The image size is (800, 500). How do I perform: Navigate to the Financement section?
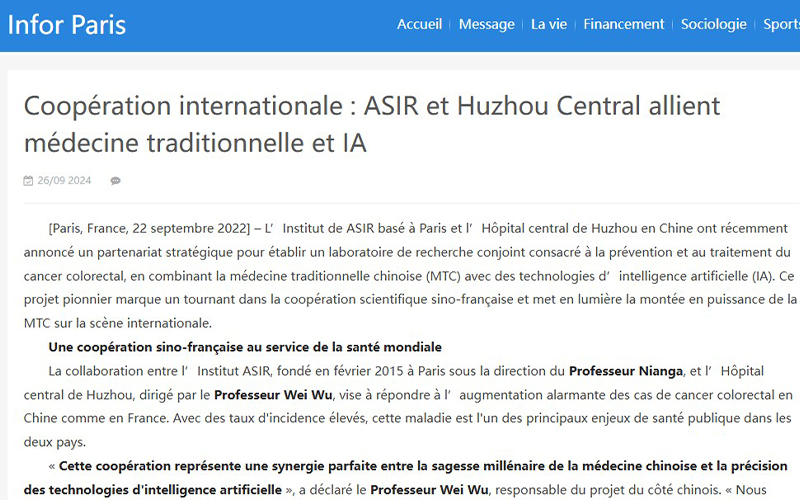[x=623, y=24]
